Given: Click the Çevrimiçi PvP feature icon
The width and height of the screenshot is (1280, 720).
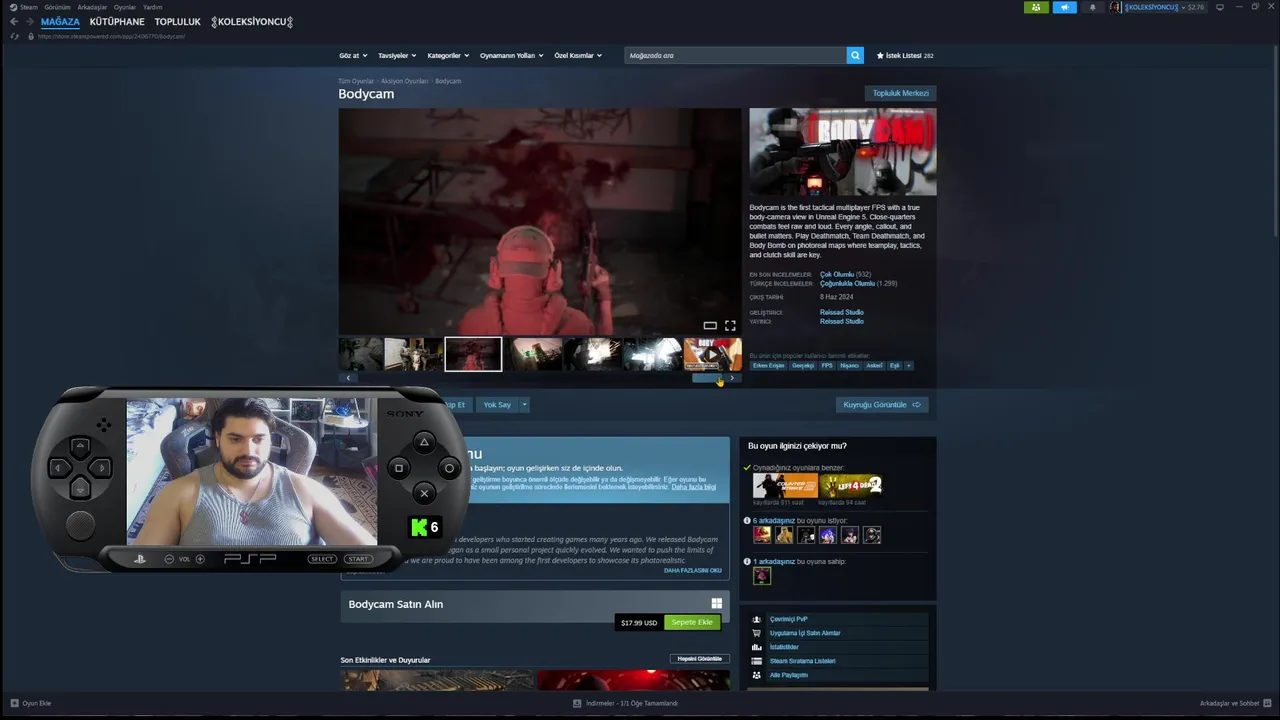Looking at the screenshot, I should pyautogui.click(x=756, y=619).
